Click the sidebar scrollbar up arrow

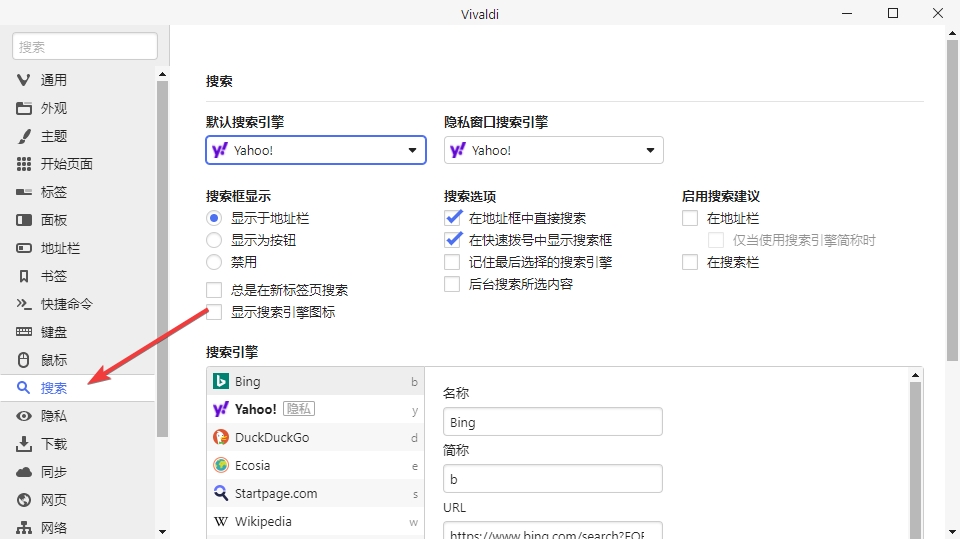pos(162,74)
